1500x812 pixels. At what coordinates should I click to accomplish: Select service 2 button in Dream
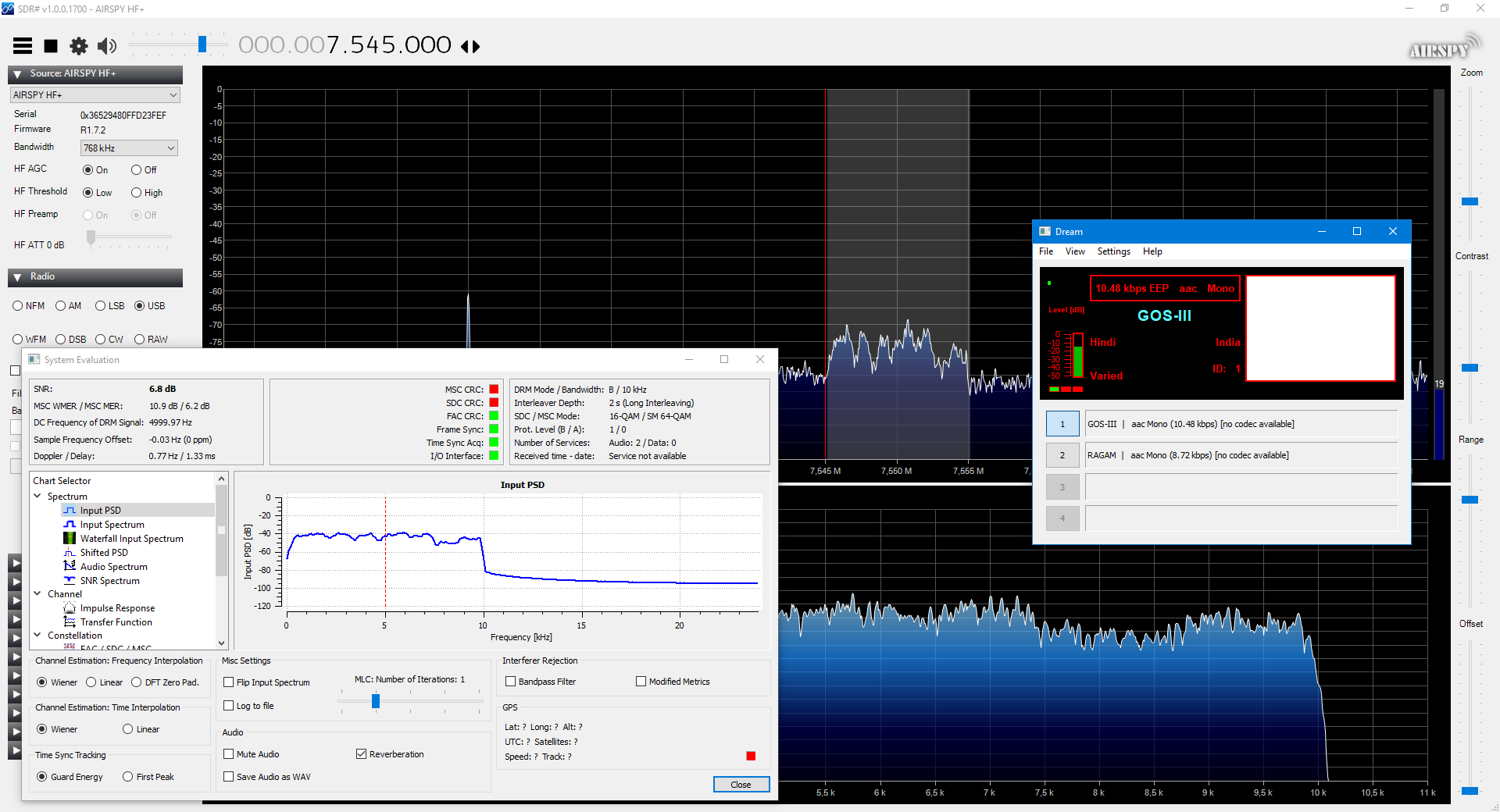(1062, 455)
